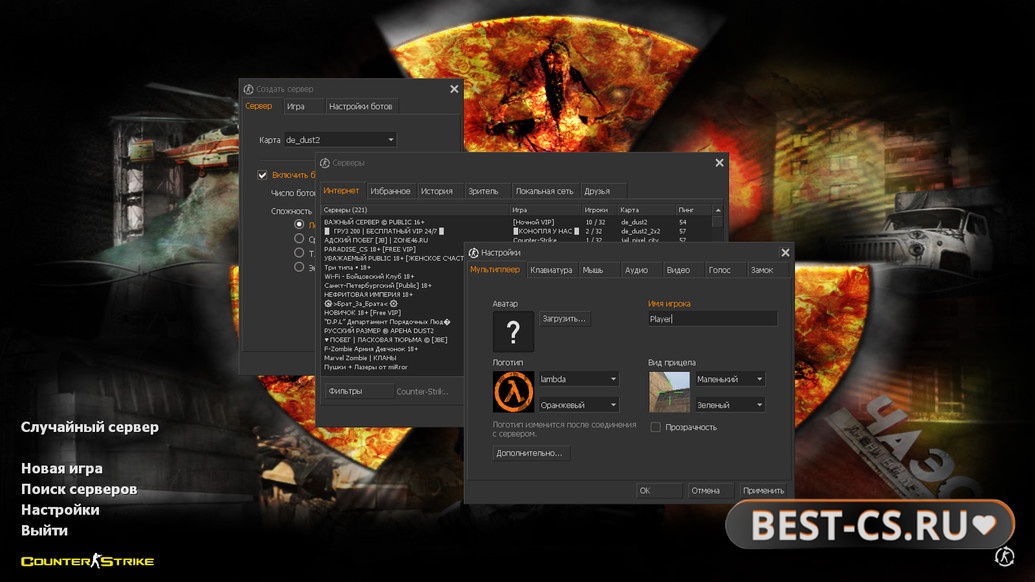Click the small soldier icon at bottom right corner

click(1005, 556)
